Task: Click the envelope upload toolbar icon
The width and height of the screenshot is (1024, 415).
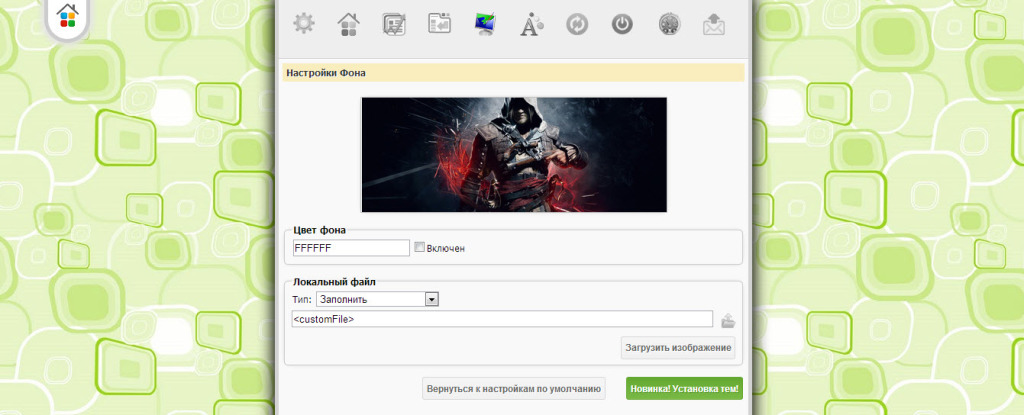Action: pos(714,24)
